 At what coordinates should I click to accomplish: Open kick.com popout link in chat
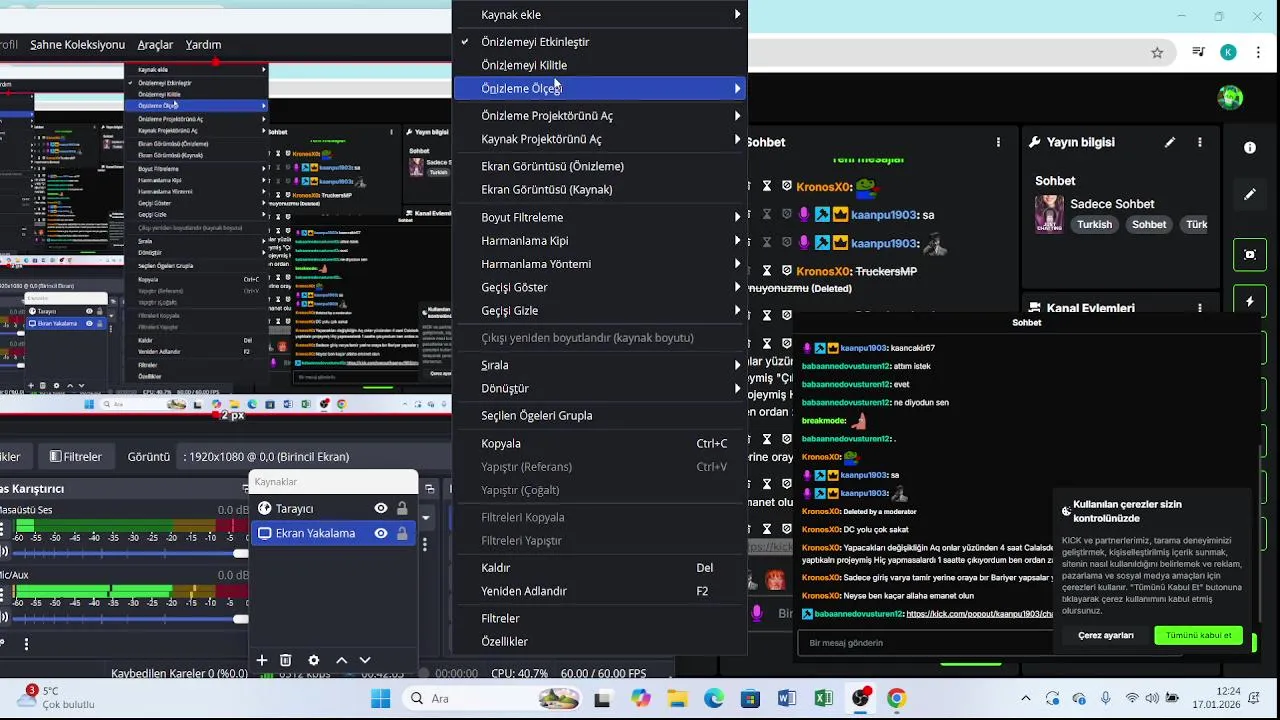click(x=980, y=614)
